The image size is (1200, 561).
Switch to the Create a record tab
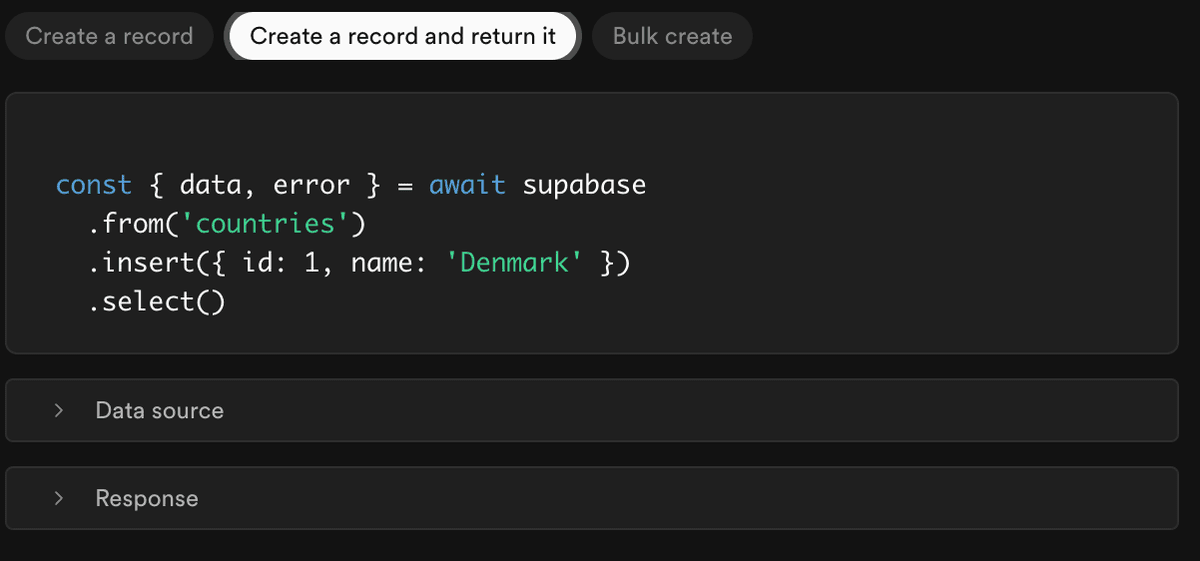tap(109, 36)
